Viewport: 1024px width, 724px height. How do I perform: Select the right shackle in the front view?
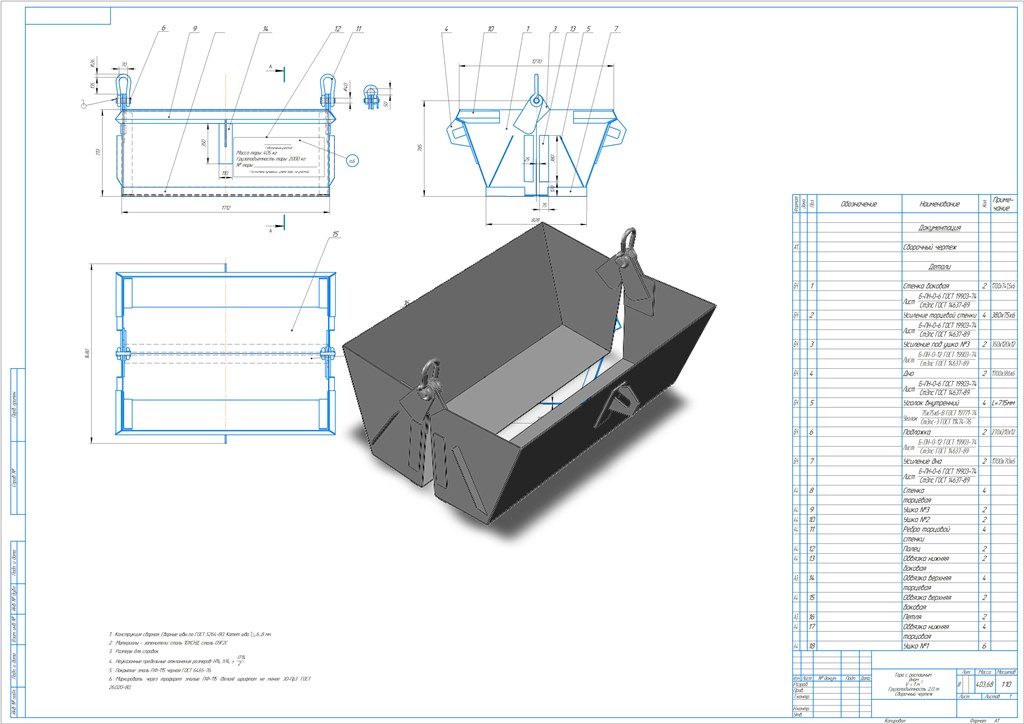click(x=328, y=91)
